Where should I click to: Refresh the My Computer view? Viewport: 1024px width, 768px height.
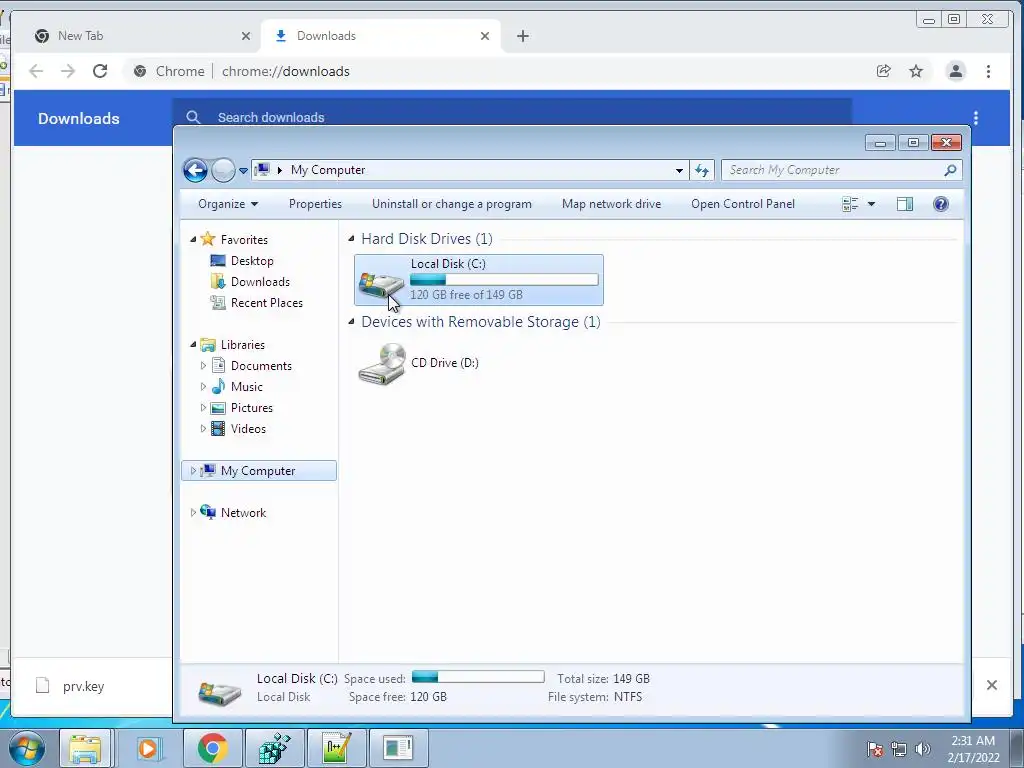702,170
